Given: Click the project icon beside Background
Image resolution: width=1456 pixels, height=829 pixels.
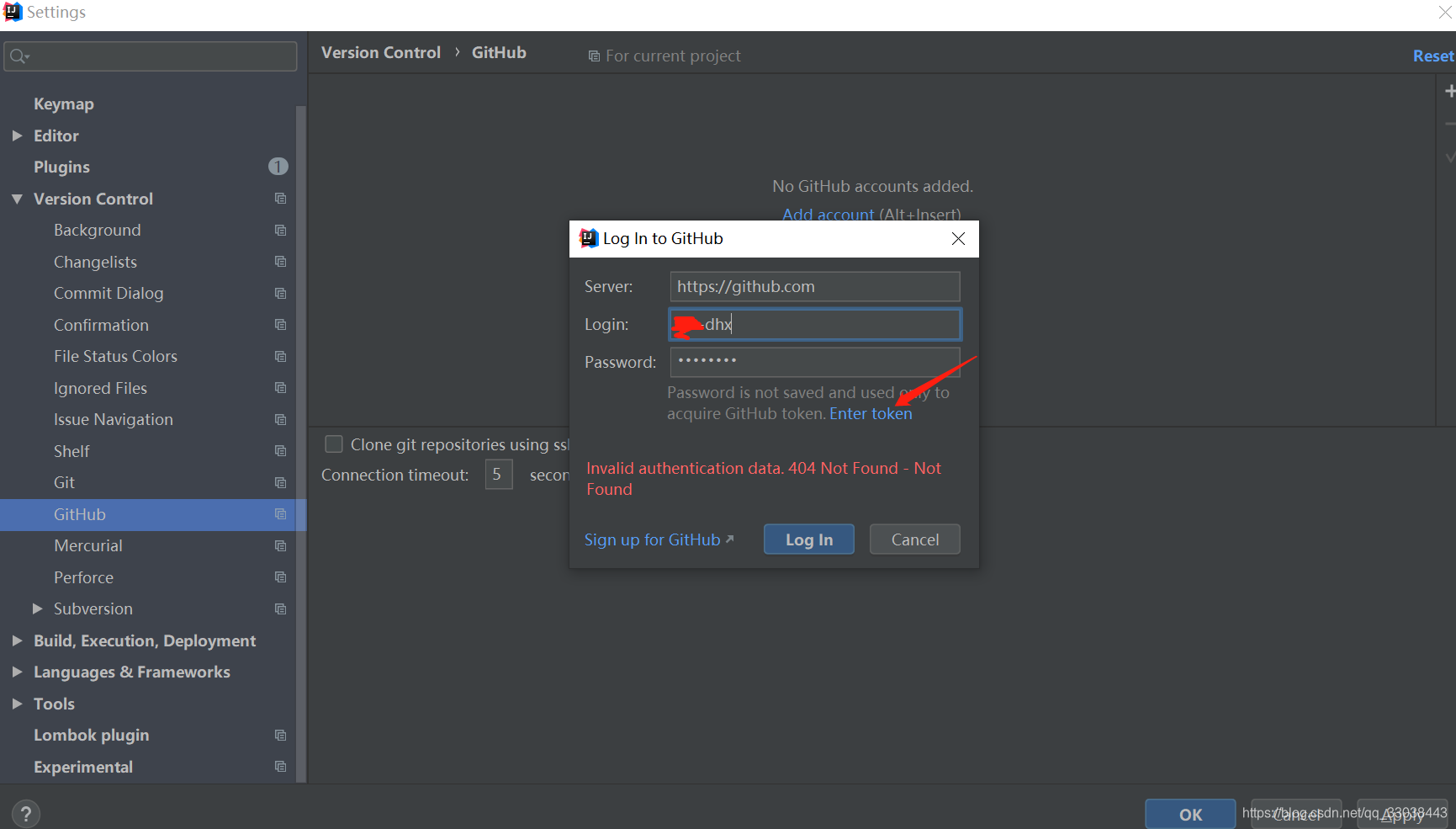Looking at the screenshot, I should click(x=280, y=230).
